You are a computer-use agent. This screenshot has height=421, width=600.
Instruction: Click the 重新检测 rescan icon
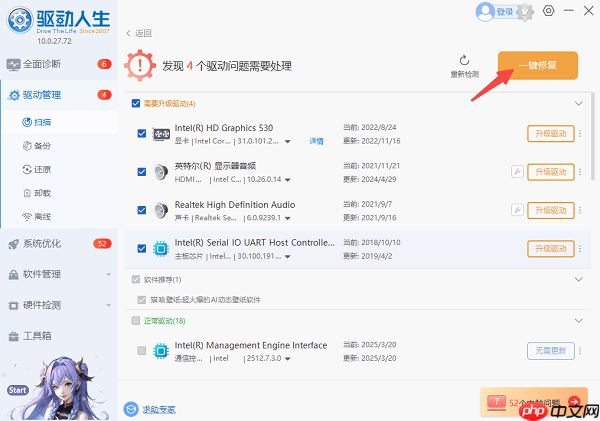[x=463, y=61]
